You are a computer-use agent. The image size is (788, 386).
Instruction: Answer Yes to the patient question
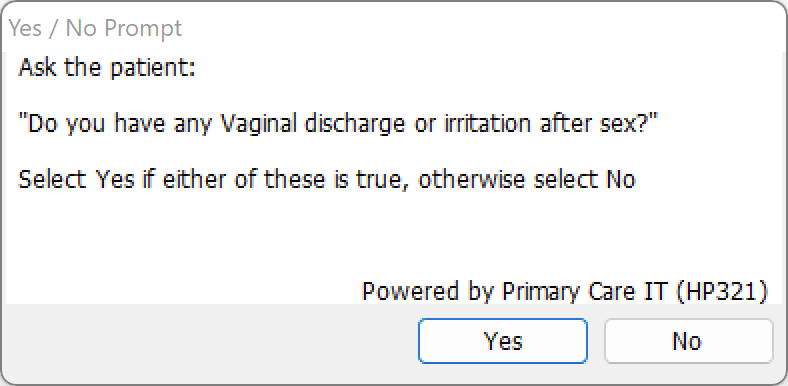click(x=503, y=341)
